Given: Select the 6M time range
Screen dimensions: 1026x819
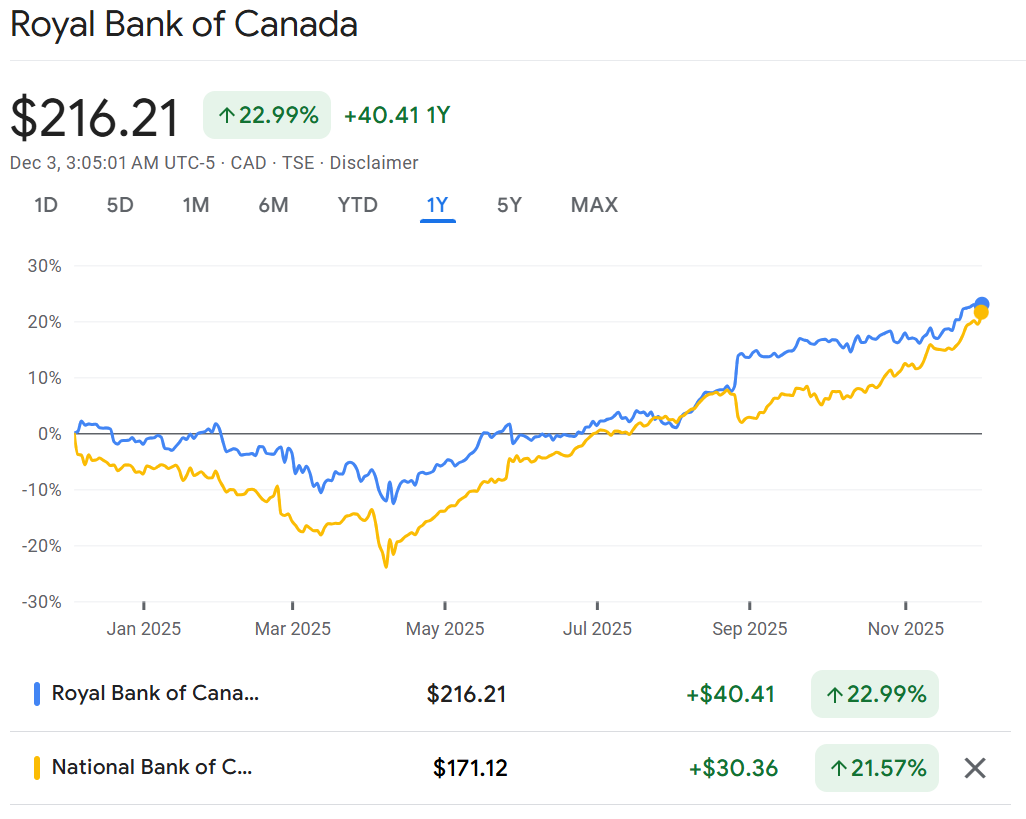Looking at the screenshot, I should click(273, 205).
